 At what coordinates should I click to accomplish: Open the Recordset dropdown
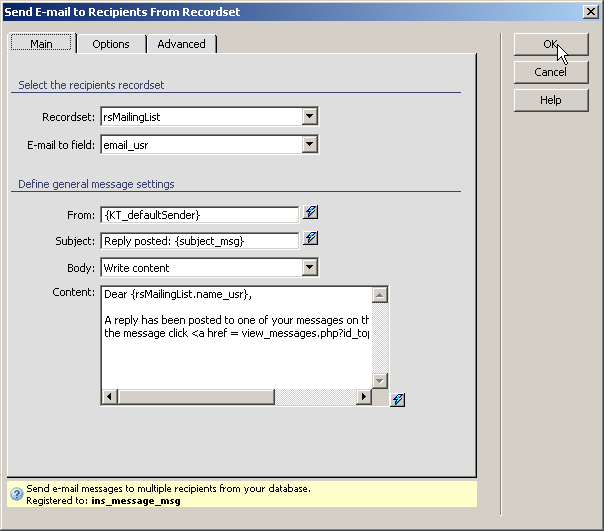pos(309,117)
